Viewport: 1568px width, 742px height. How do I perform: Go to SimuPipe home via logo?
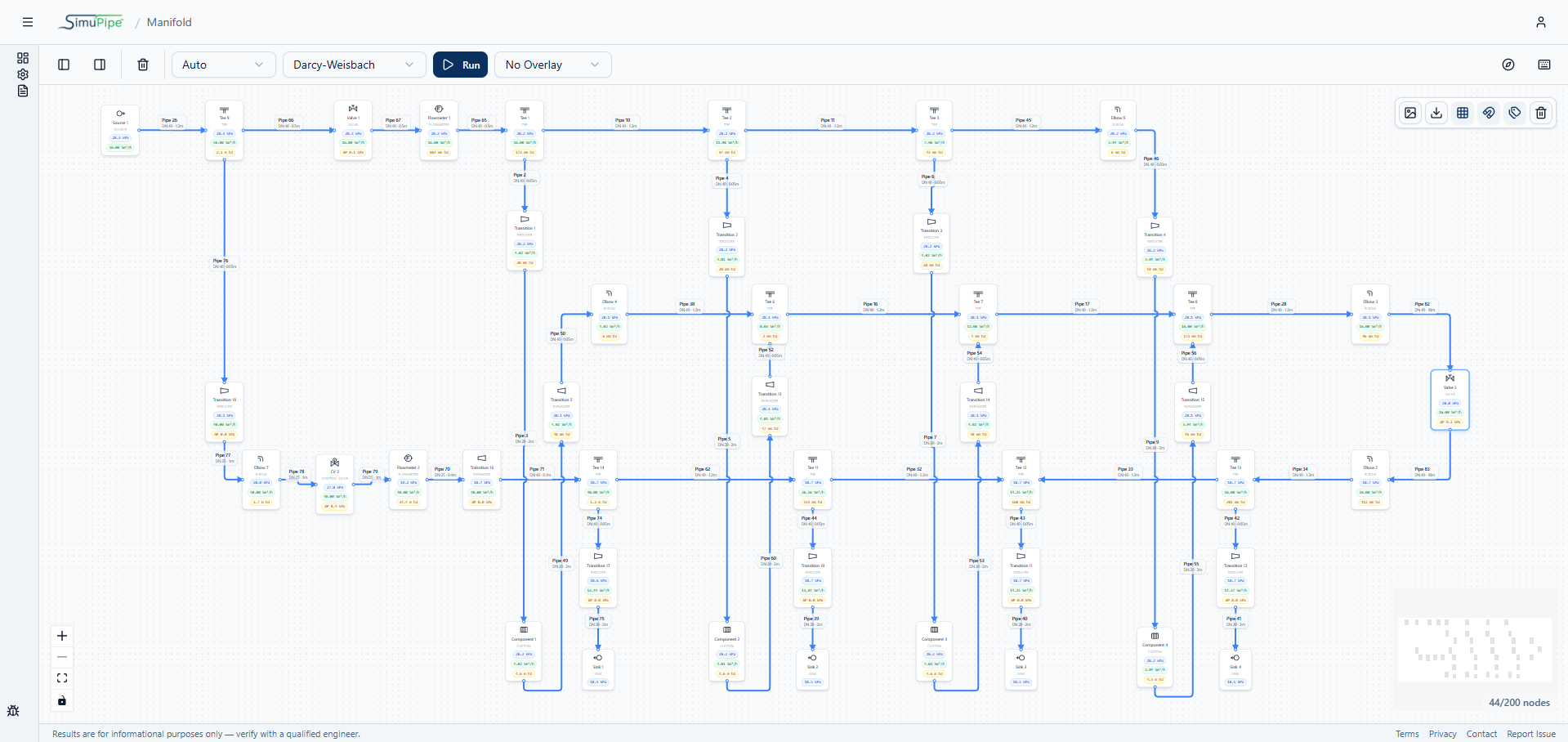(91, 22)
